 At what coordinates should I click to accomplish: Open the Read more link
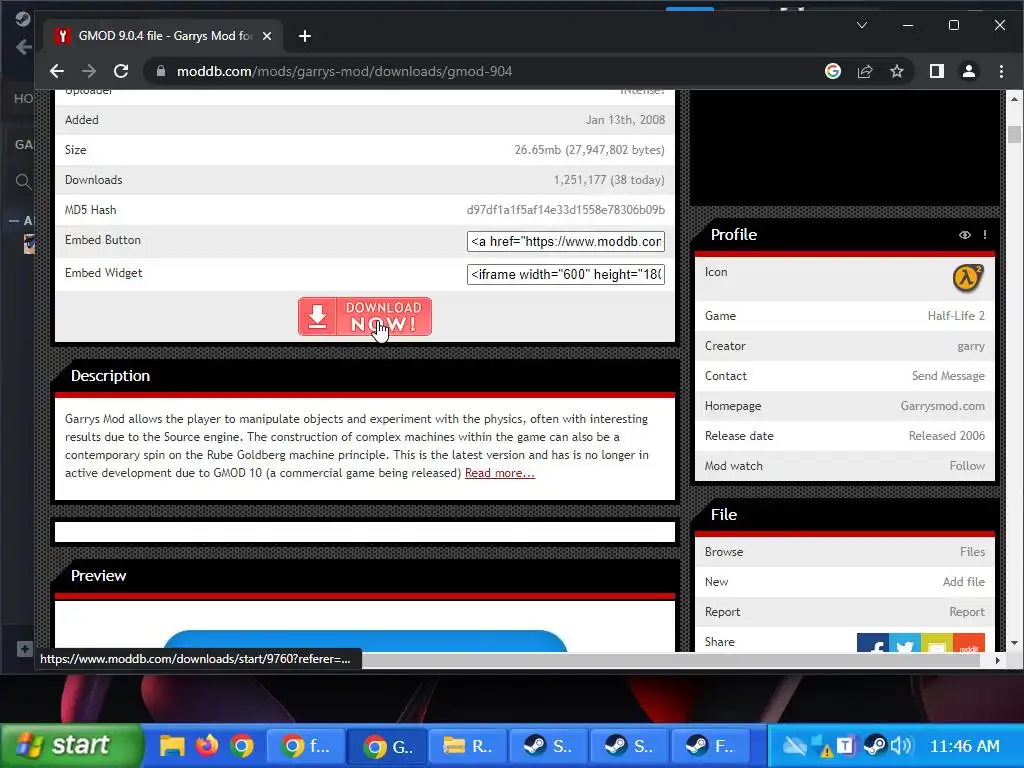(500, 473)
